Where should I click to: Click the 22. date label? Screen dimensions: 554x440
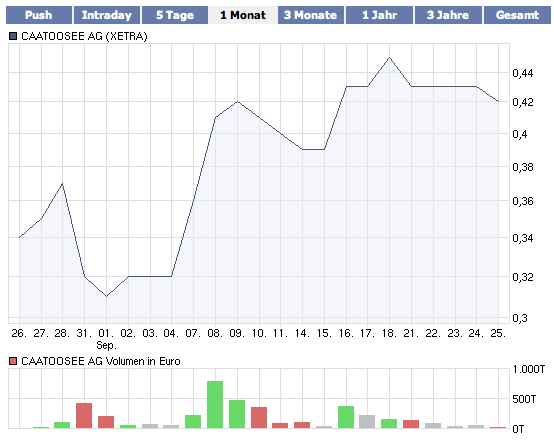pos(433,333)
